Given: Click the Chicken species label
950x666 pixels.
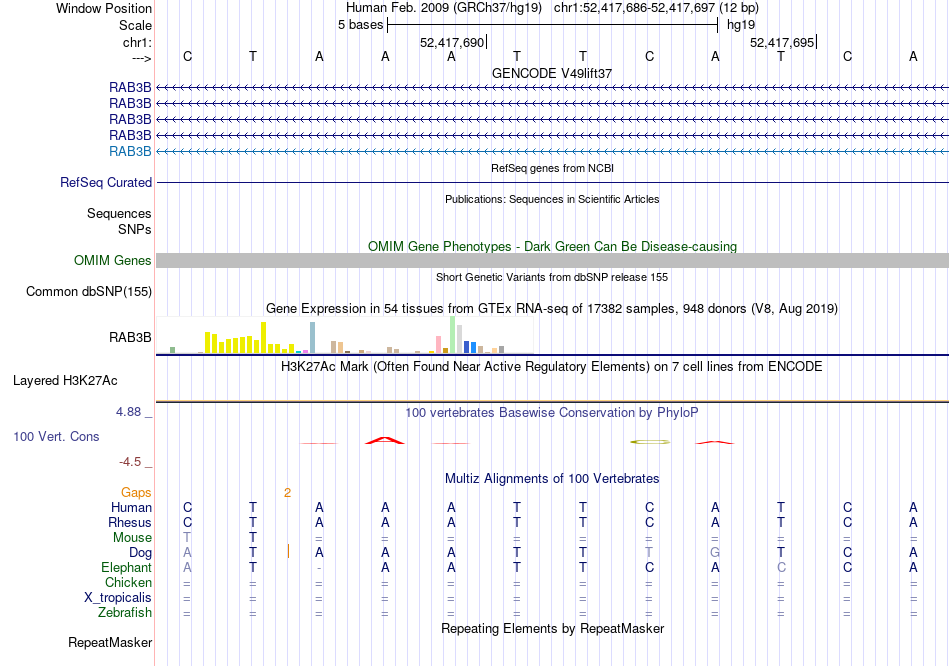Looking at the screenshot, I should click(x=128, y=582).
